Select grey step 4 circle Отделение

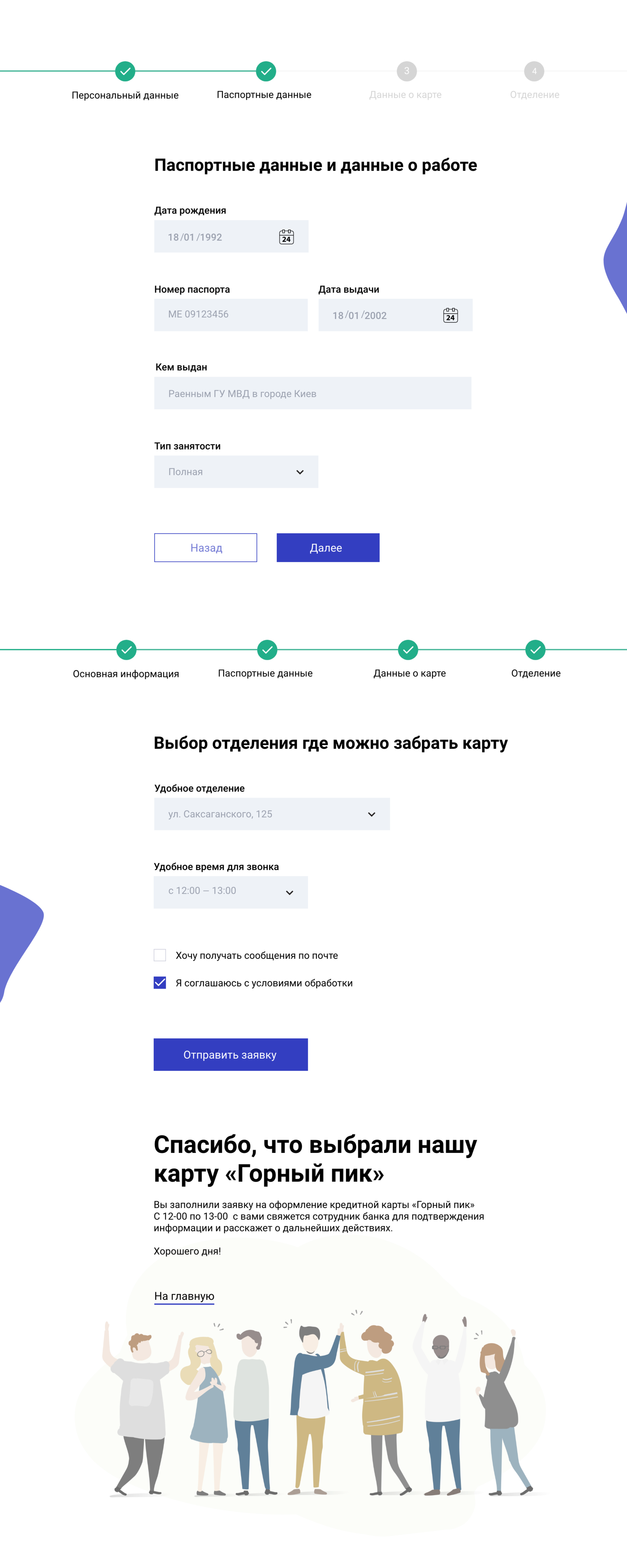[534, 71]
